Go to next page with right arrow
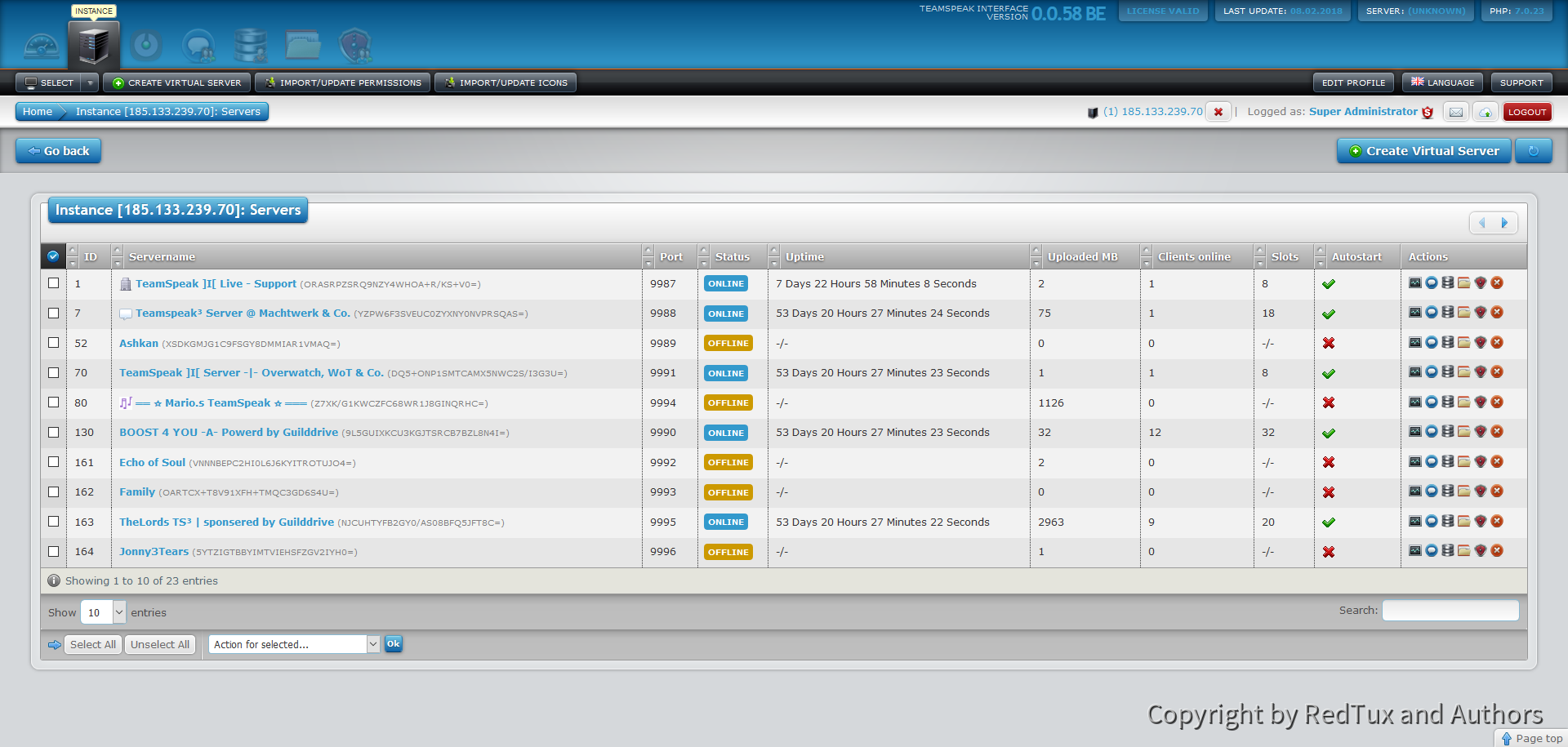This screenshot has height=747, width=1568. [1504, 223]
